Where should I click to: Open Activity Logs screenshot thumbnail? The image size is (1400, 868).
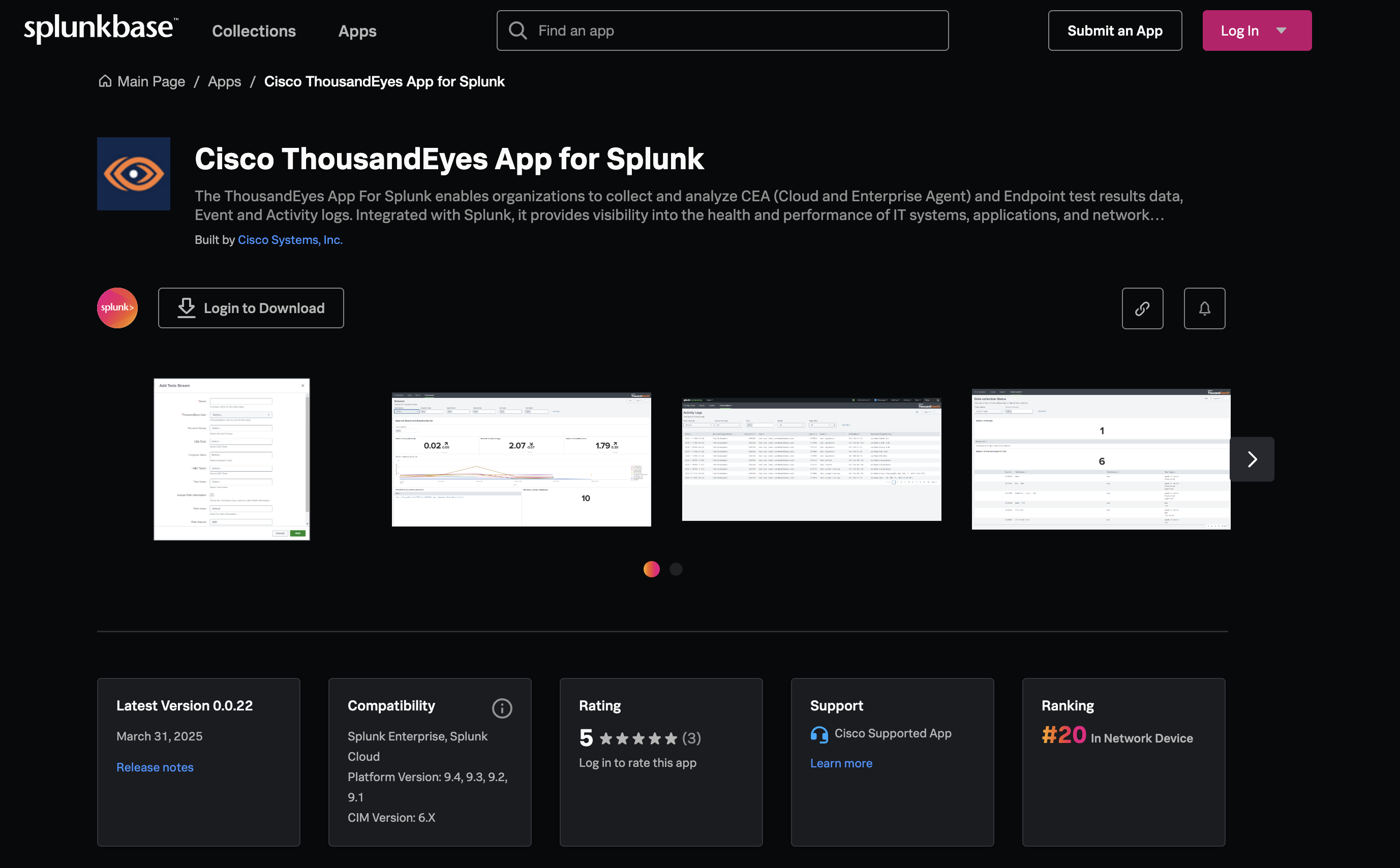811,459
